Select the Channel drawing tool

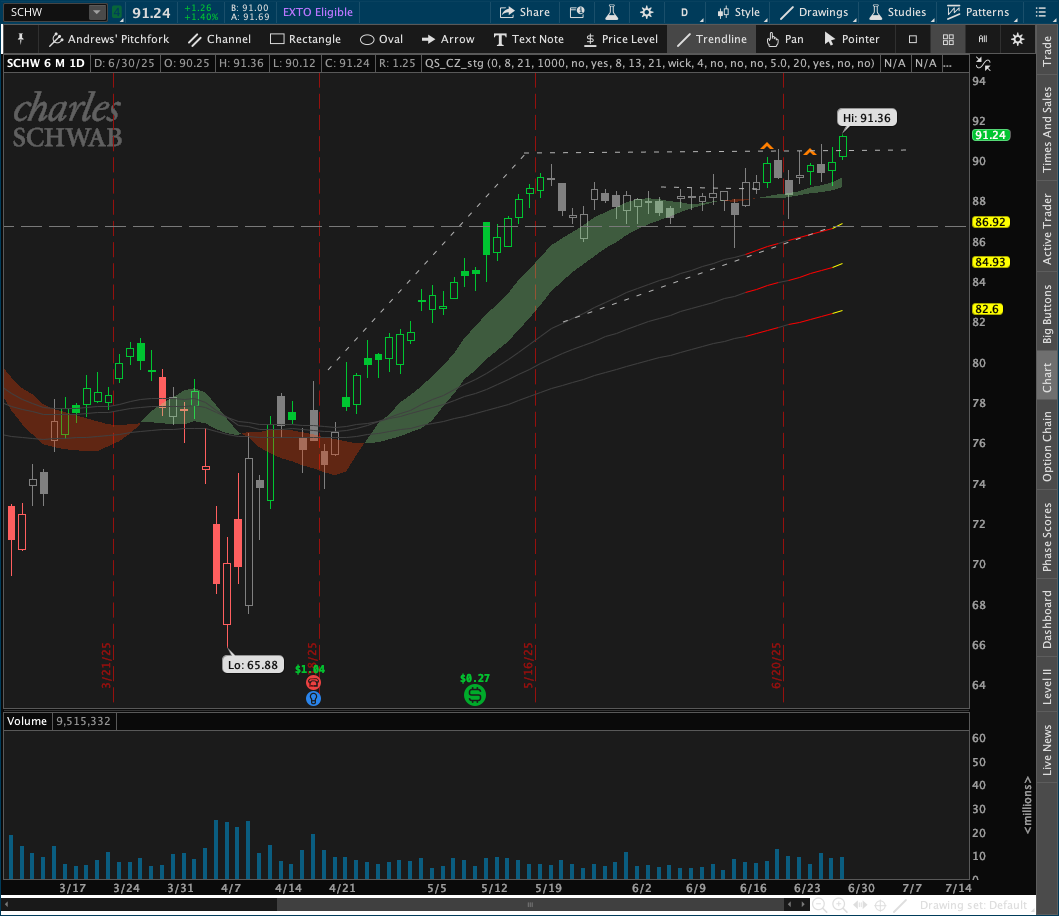[219, 39]
